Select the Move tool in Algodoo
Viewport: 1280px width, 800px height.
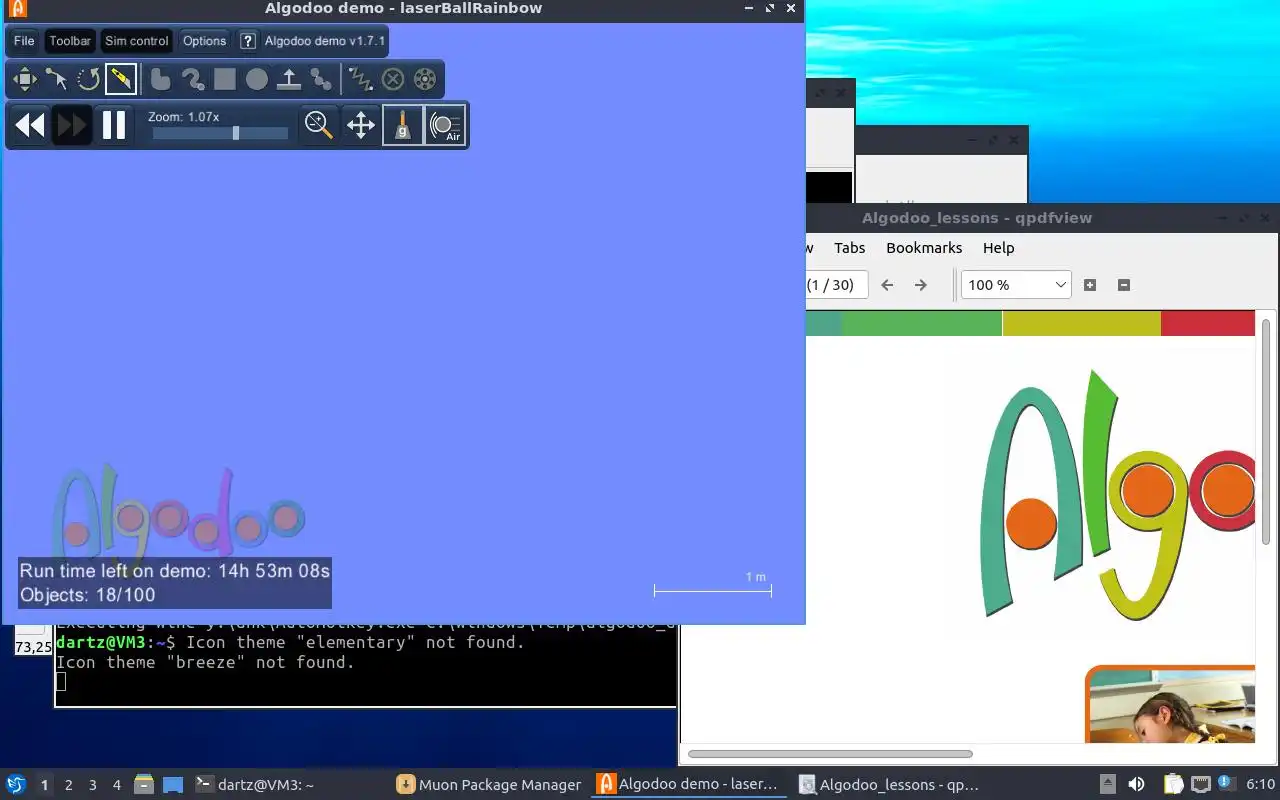24,79
